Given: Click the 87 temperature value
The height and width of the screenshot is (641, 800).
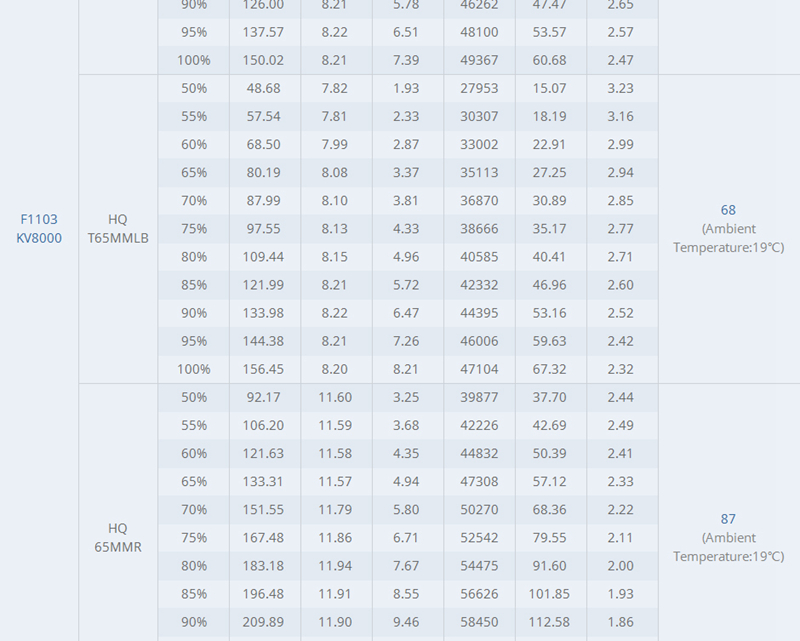Looking at the screenshot, I should click(x=728, y=519).
